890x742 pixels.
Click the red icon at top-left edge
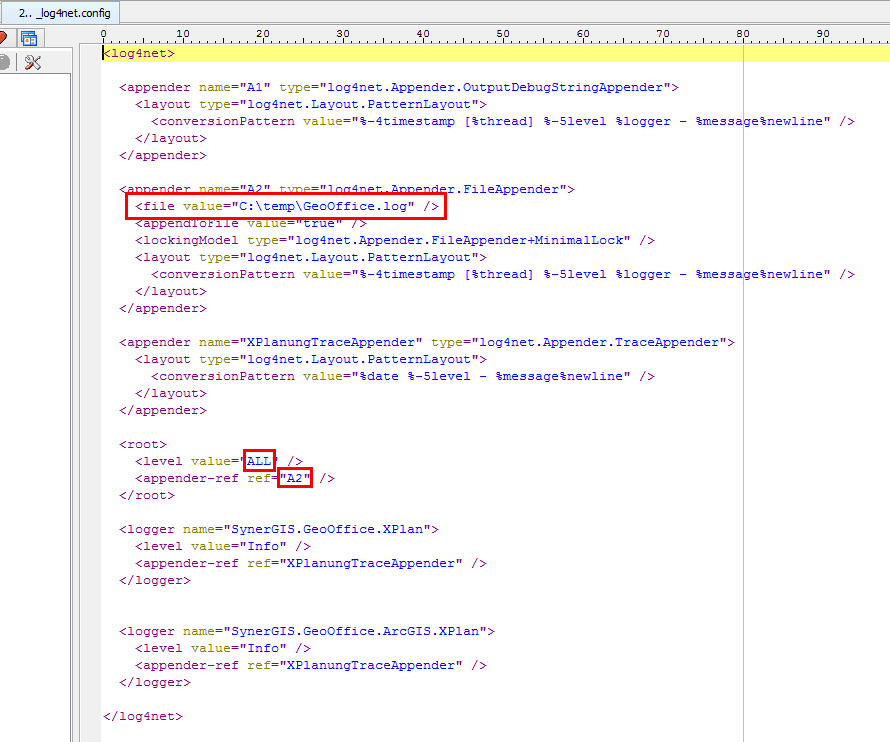(x=5, y=36)
